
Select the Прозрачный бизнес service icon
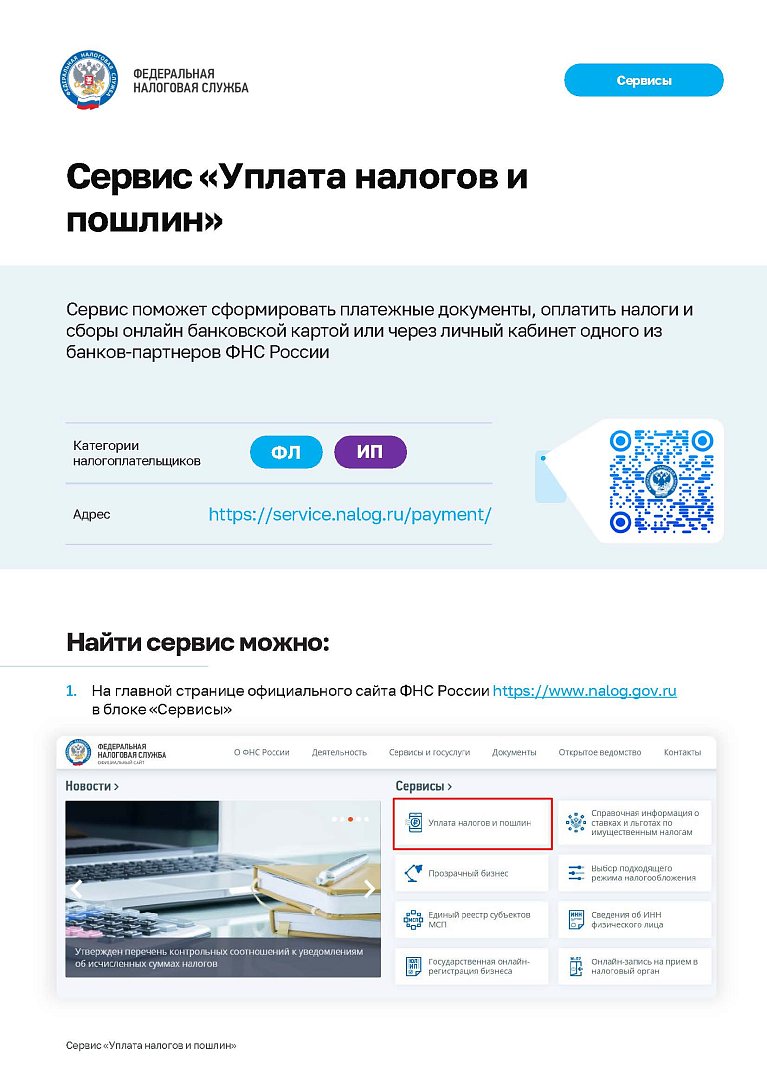coord(413,873)
